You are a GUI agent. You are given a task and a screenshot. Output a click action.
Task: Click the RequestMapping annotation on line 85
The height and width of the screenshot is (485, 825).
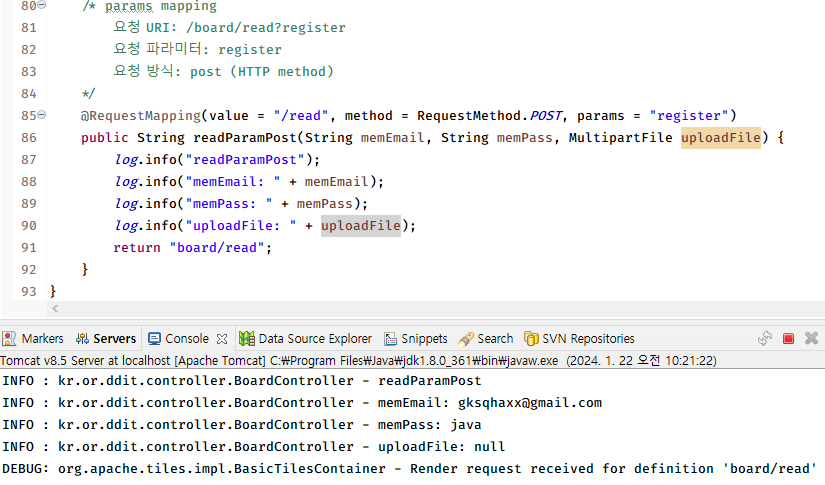coord(140,116)
